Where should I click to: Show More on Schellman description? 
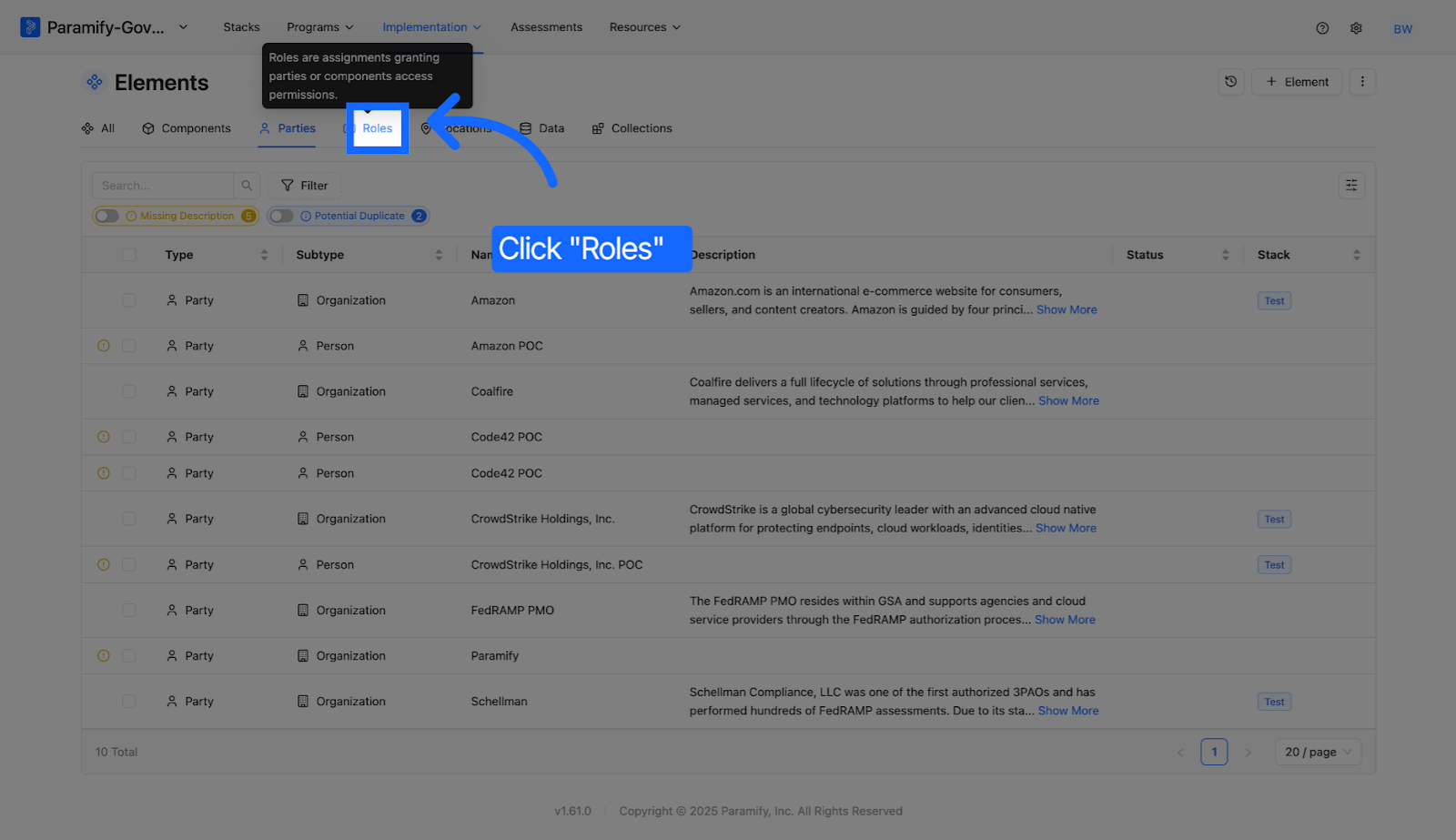1068,711
